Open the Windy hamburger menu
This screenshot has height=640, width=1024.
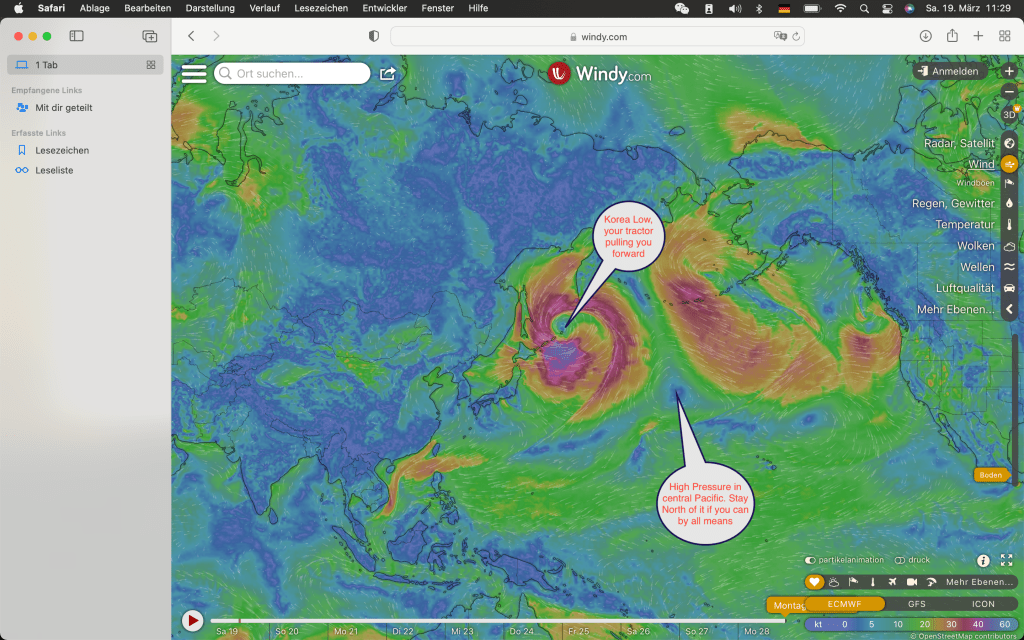pyautogui.click(x=194, y=74)
